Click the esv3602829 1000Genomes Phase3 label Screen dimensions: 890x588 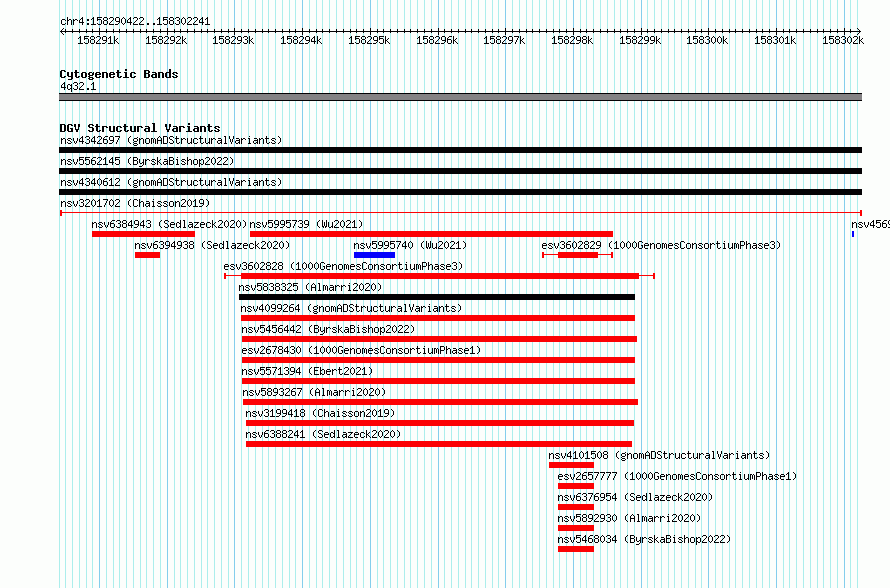click(661, 245)
